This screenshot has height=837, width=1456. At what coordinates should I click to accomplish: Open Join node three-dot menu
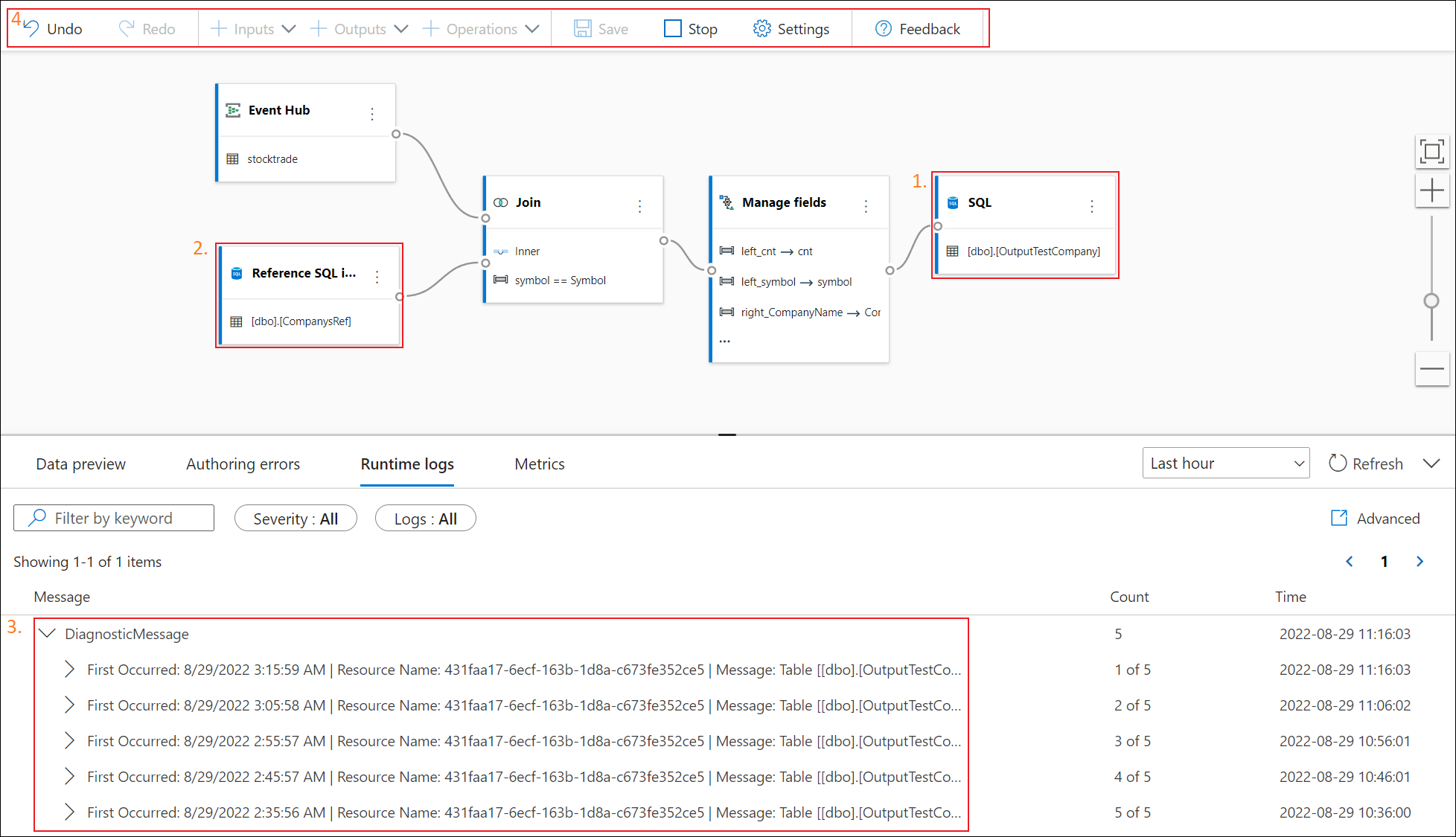[x=639, y=206]
